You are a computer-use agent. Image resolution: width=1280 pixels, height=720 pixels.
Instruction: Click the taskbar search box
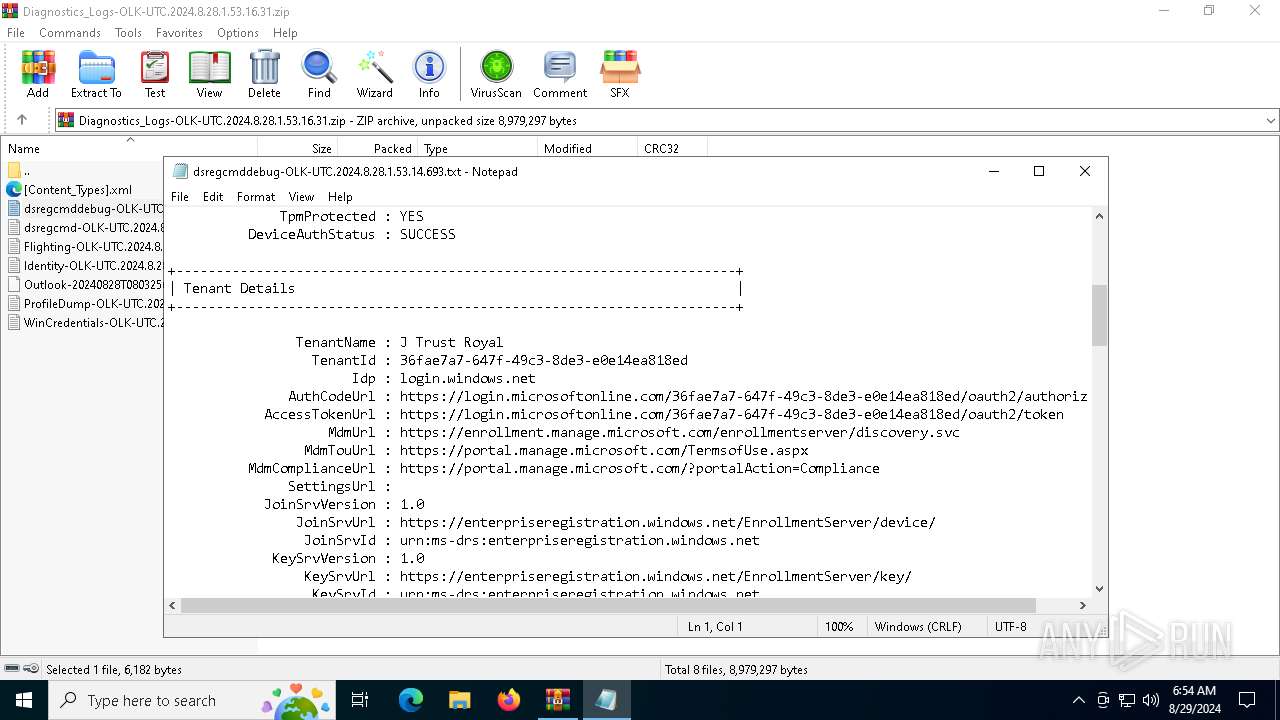pos(193,700)
